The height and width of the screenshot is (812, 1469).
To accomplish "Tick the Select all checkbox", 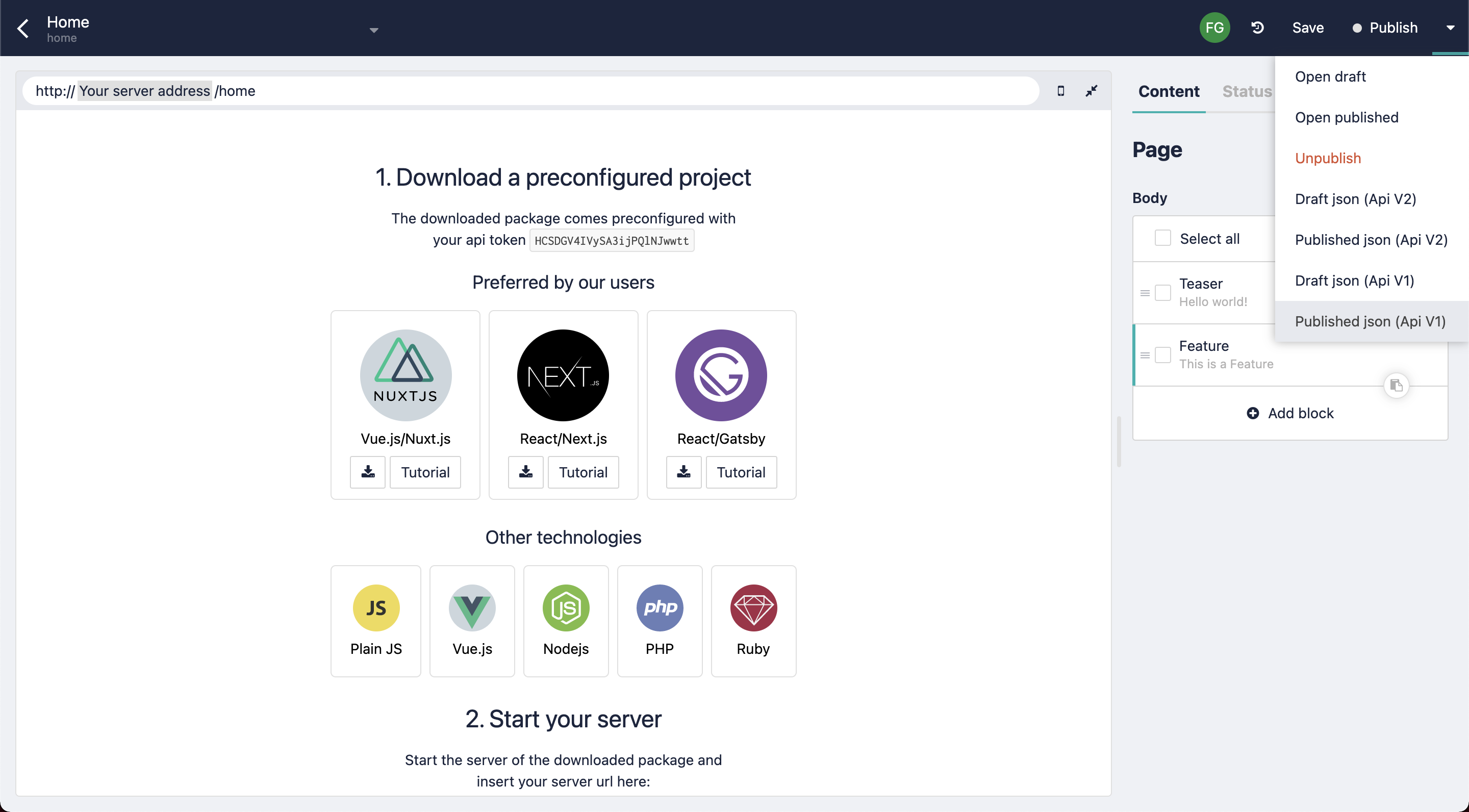I will tap(1162, 238).
